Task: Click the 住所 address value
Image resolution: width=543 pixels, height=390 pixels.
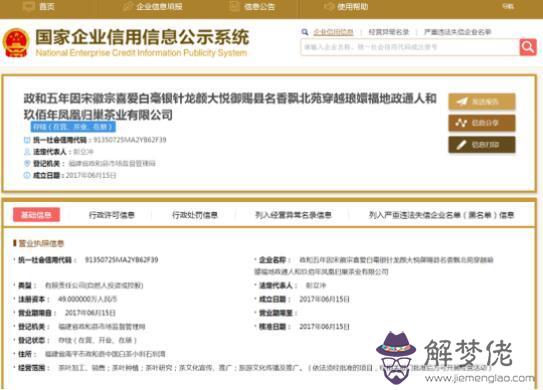Action: [x=105, y=354]
